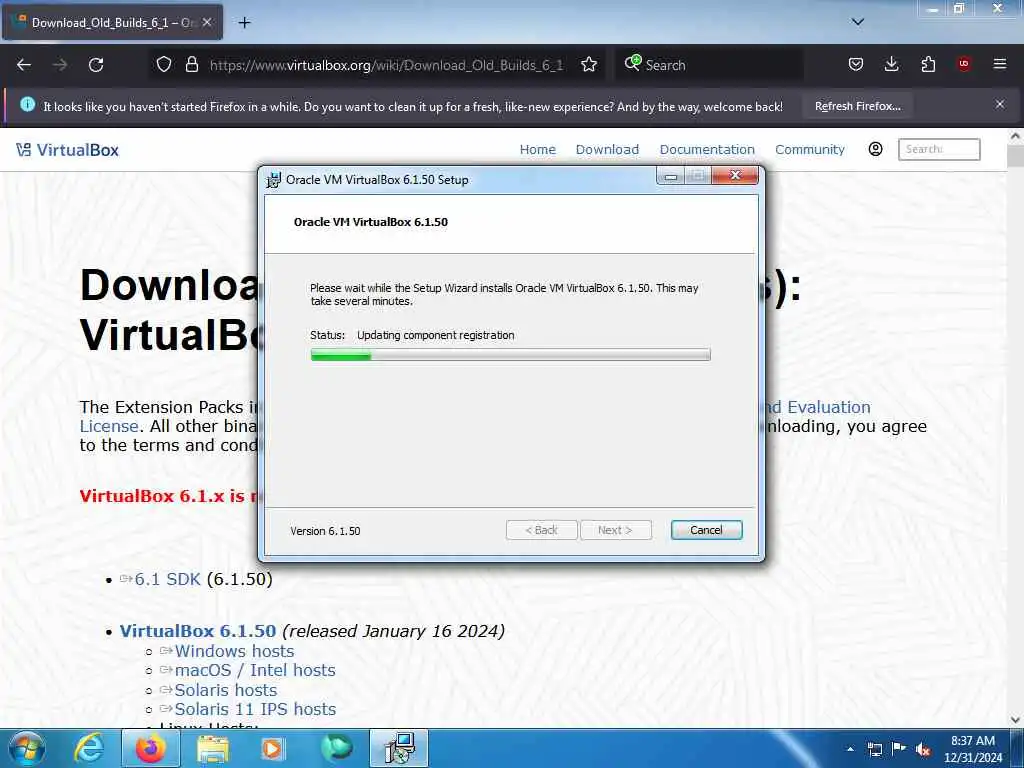Click the VirtualBox site search field
This screenshot has width=1024, height=768.
pos(939,149)
